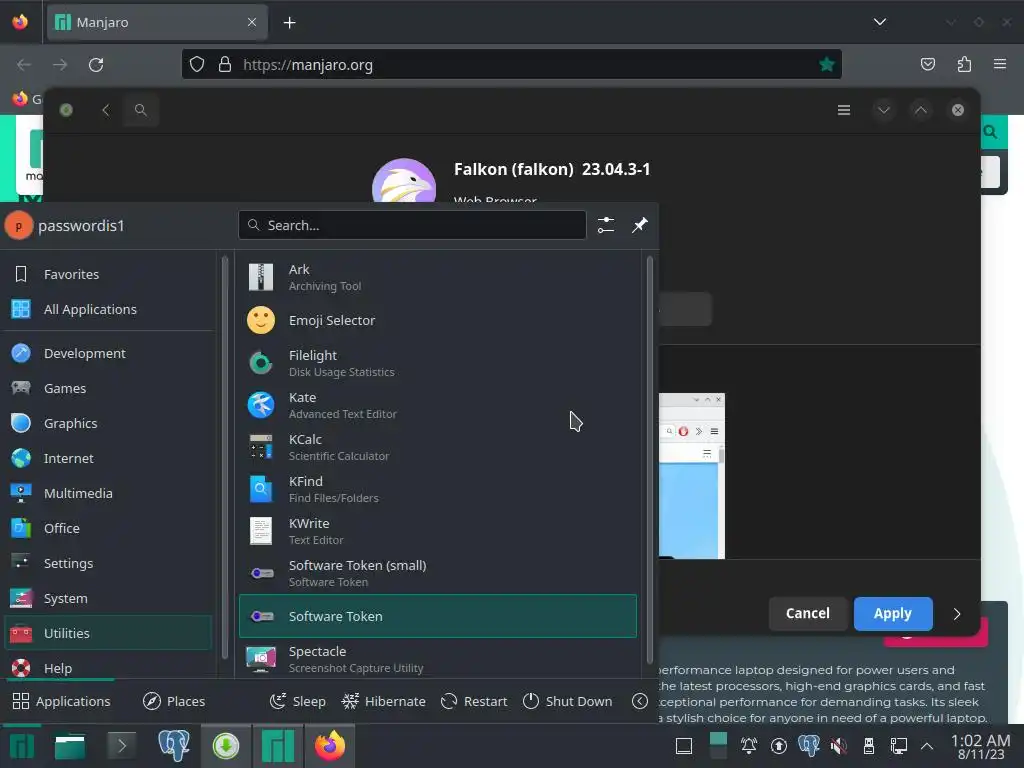Open KWrite text editor
Screen dimensions: 1024x768
click(x=438, y=531)
